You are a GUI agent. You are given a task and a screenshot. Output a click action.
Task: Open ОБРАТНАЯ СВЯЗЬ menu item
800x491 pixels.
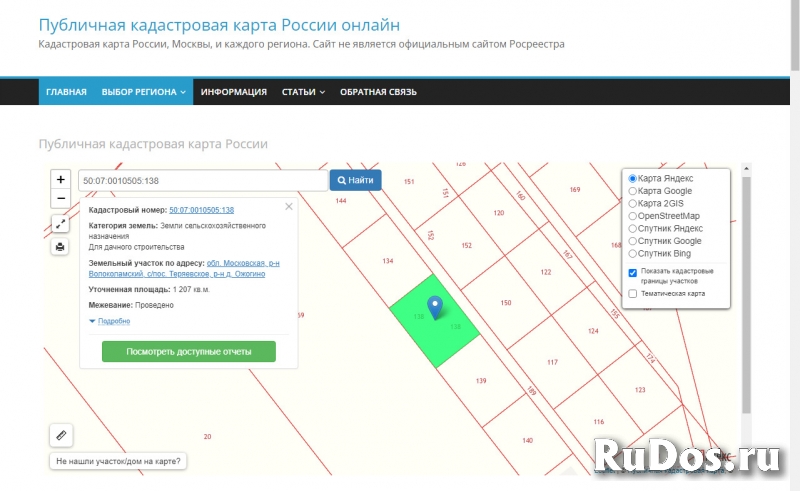tap(378, 92)
